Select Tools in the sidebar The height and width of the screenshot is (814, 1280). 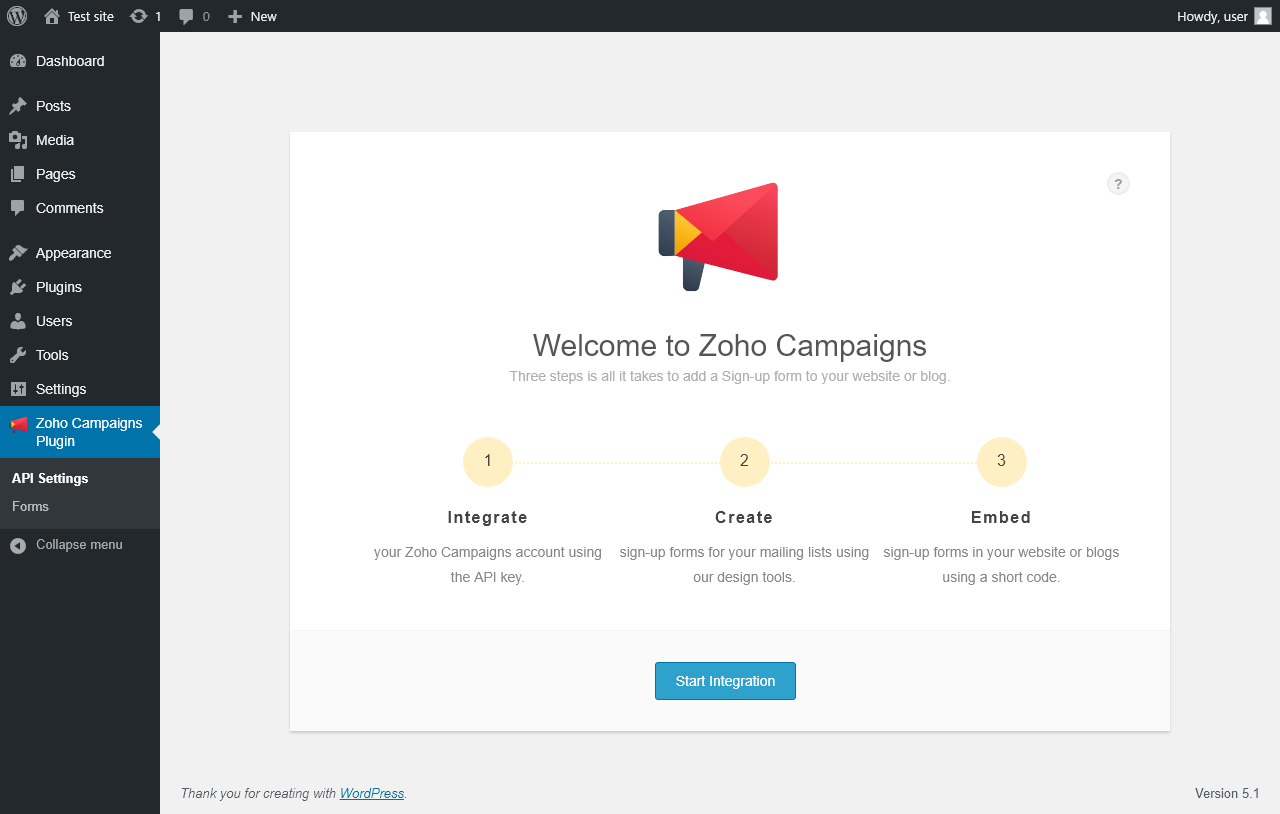pyautogui.click(x=80, y=355)
